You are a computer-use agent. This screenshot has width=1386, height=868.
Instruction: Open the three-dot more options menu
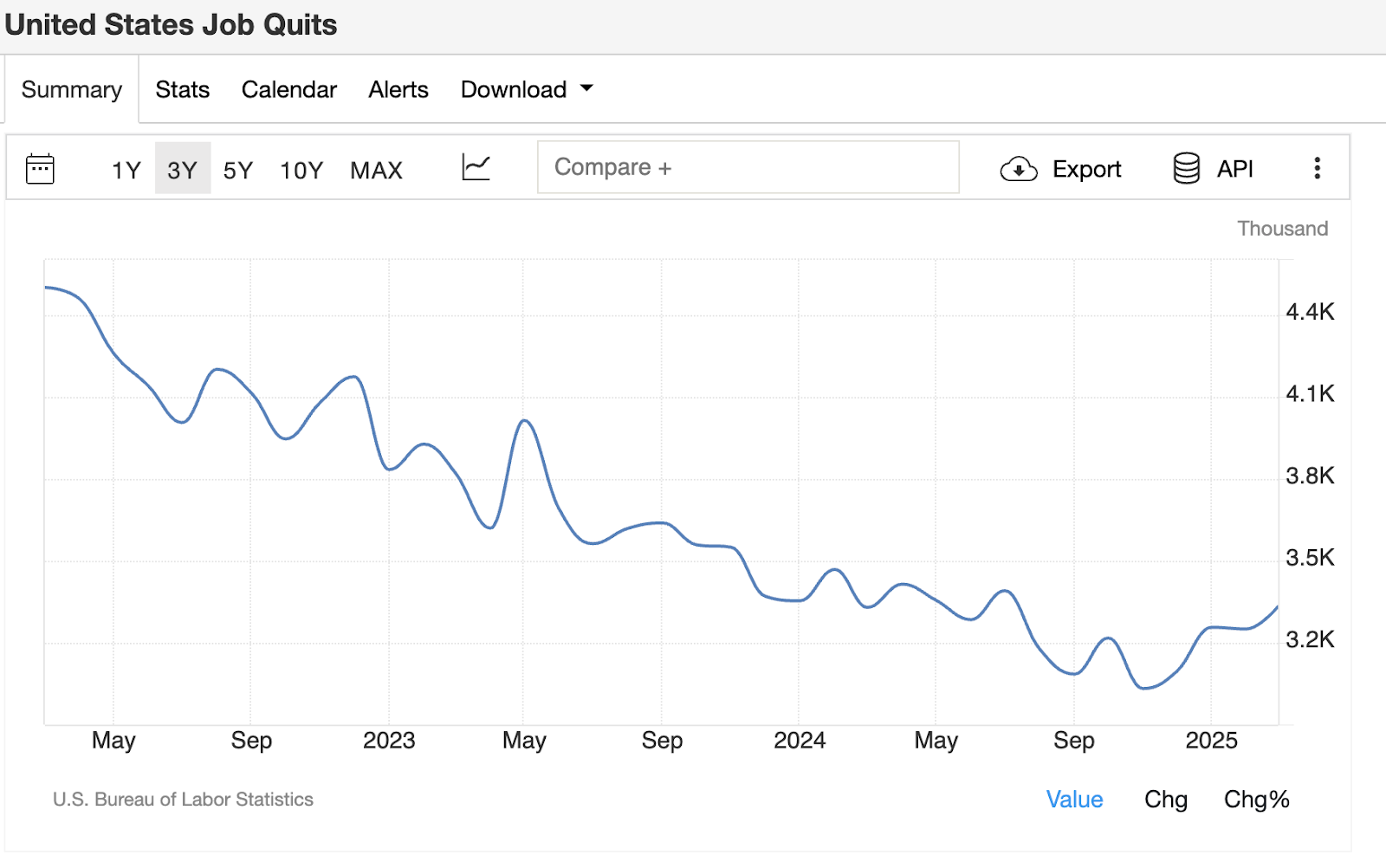[1317, 168]
